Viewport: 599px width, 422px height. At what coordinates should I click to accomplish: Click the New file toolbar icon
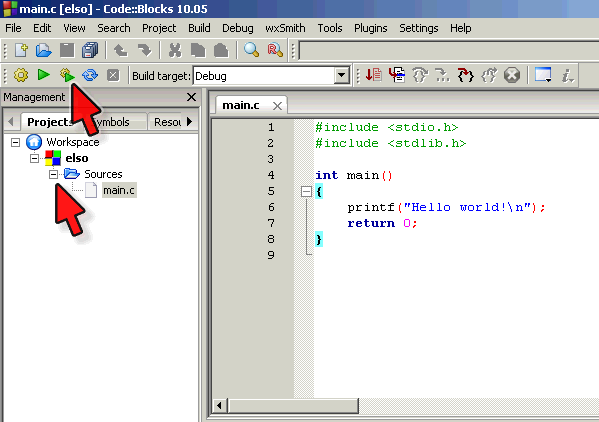click(21, 50)
